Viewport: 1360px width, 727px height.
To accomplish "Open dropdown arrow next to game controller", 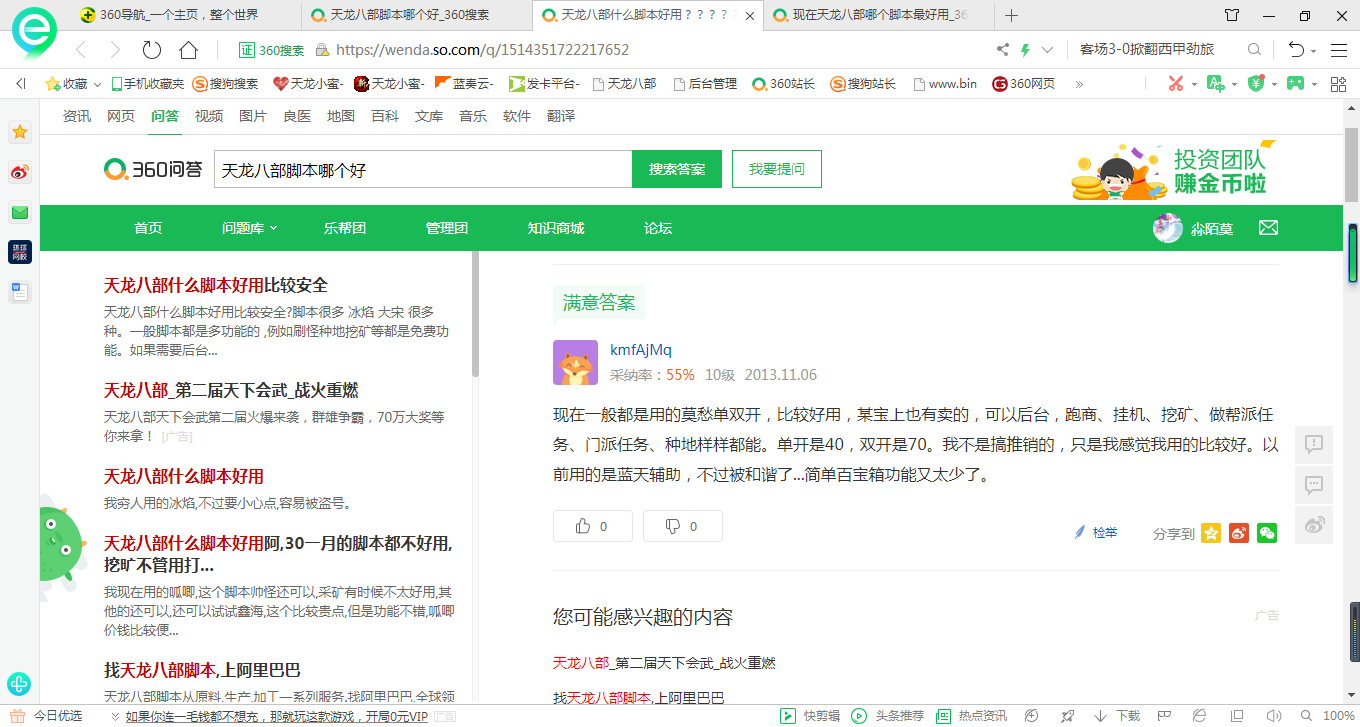I will [x=1314, y=84].
